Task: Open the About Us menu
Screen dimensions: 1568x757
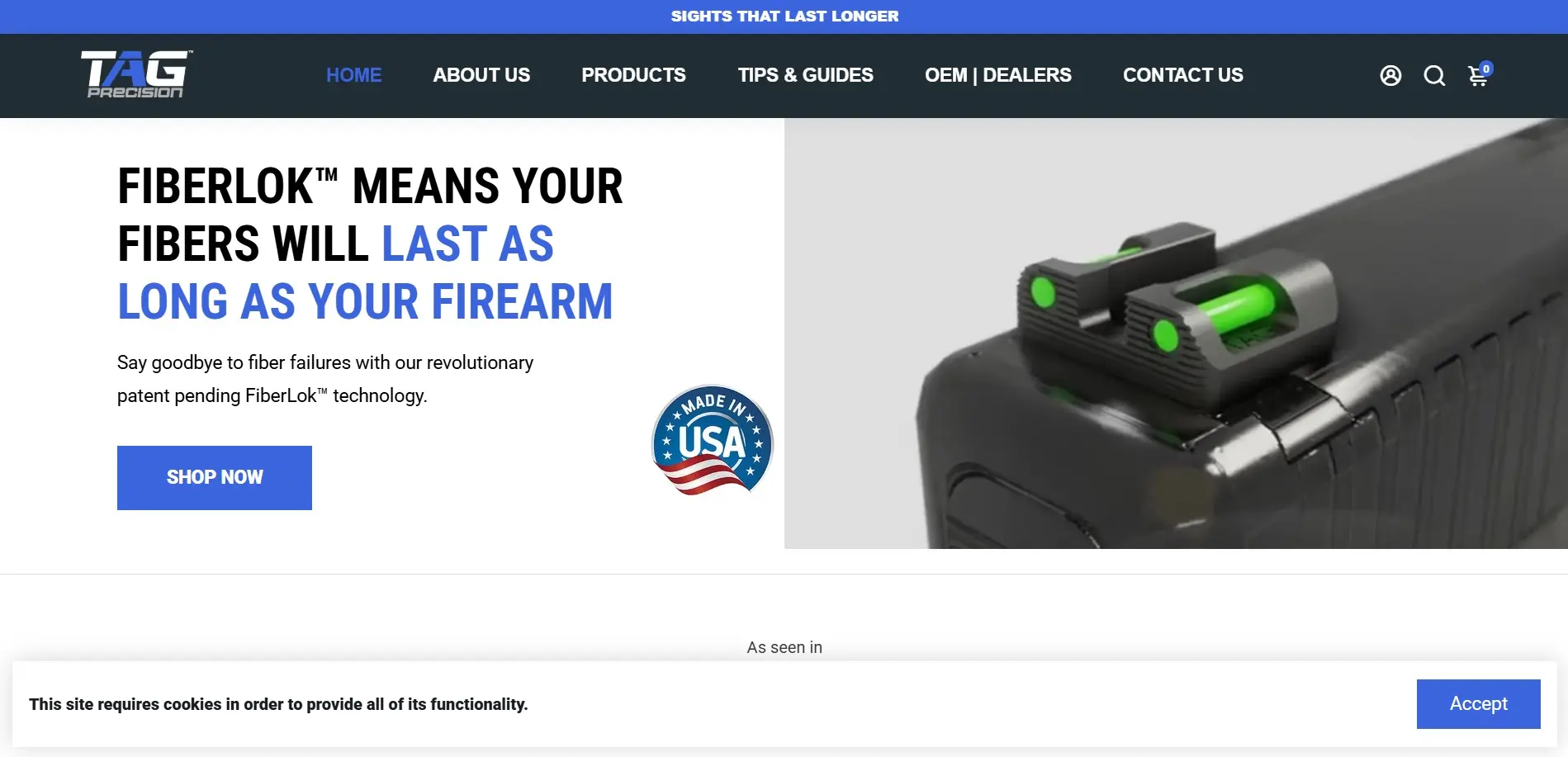Action: [481, 75]
